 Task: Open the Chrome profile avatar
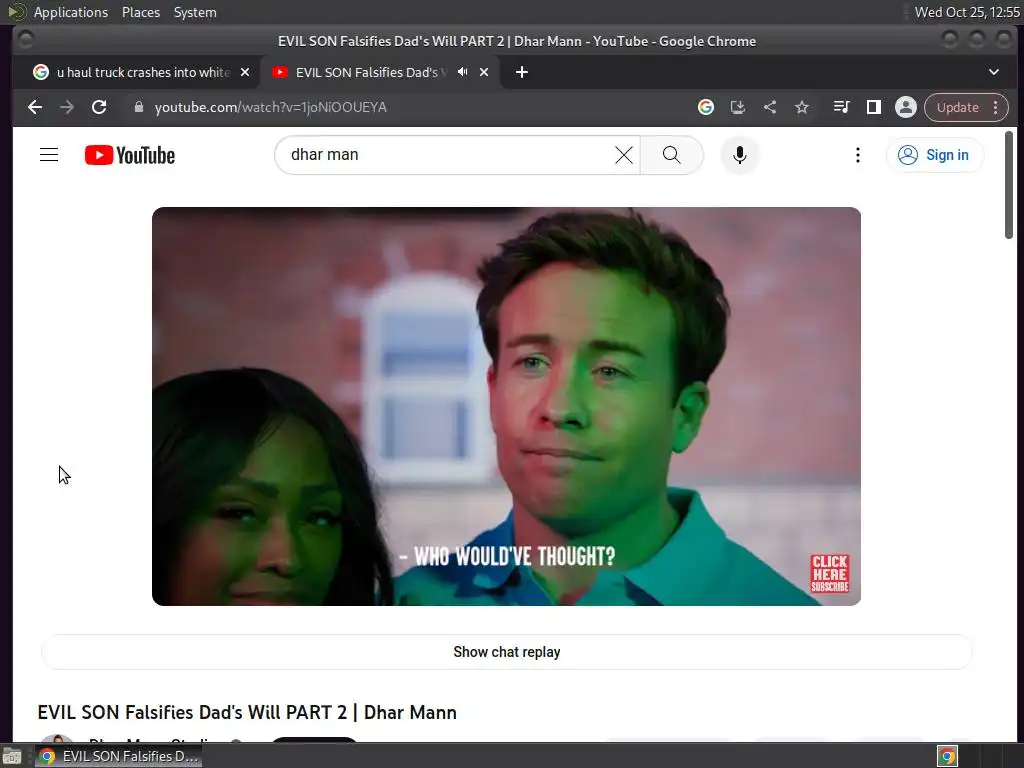coord(906,107)
